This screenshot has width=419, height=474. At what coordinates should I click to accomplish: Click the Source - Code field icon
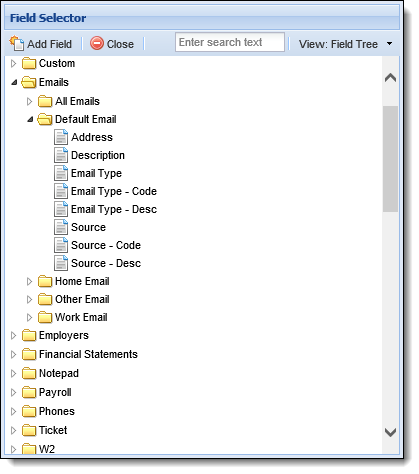pos(61,245)
